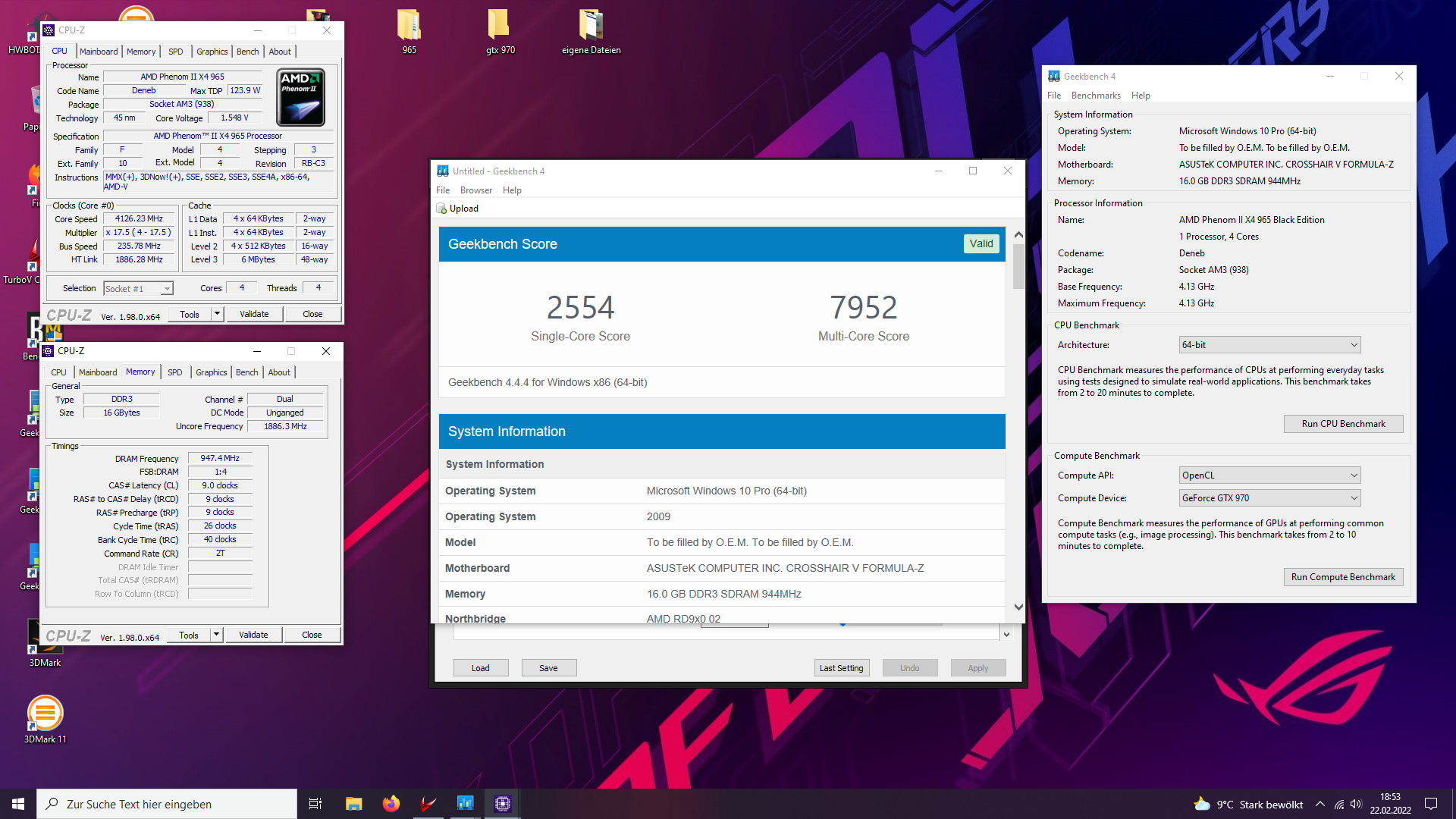Click the Save button

click(548, 668)
